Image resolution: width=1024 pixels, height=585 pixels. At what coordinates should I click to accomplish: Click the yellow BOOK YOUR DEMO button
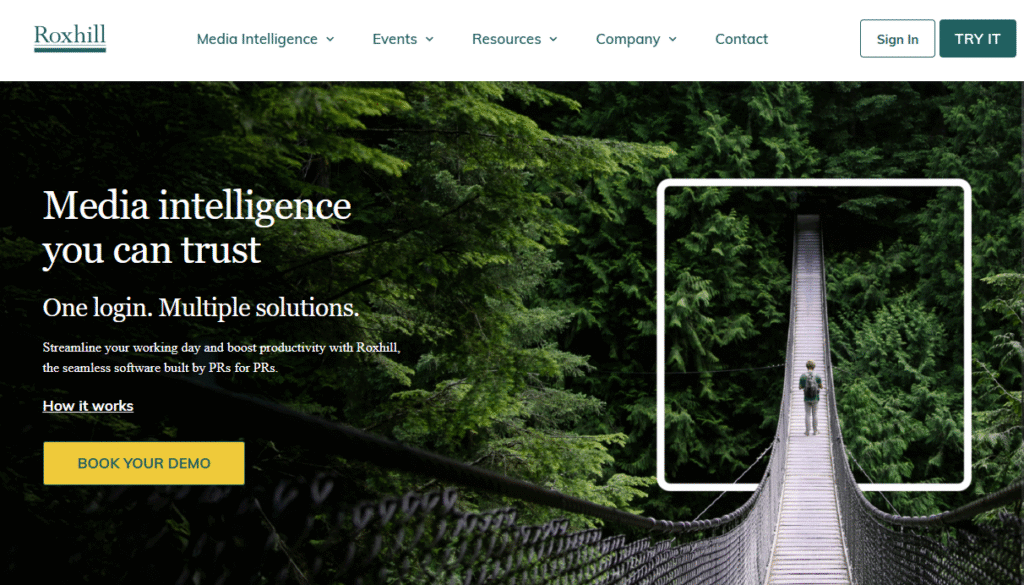click(144, 463)
